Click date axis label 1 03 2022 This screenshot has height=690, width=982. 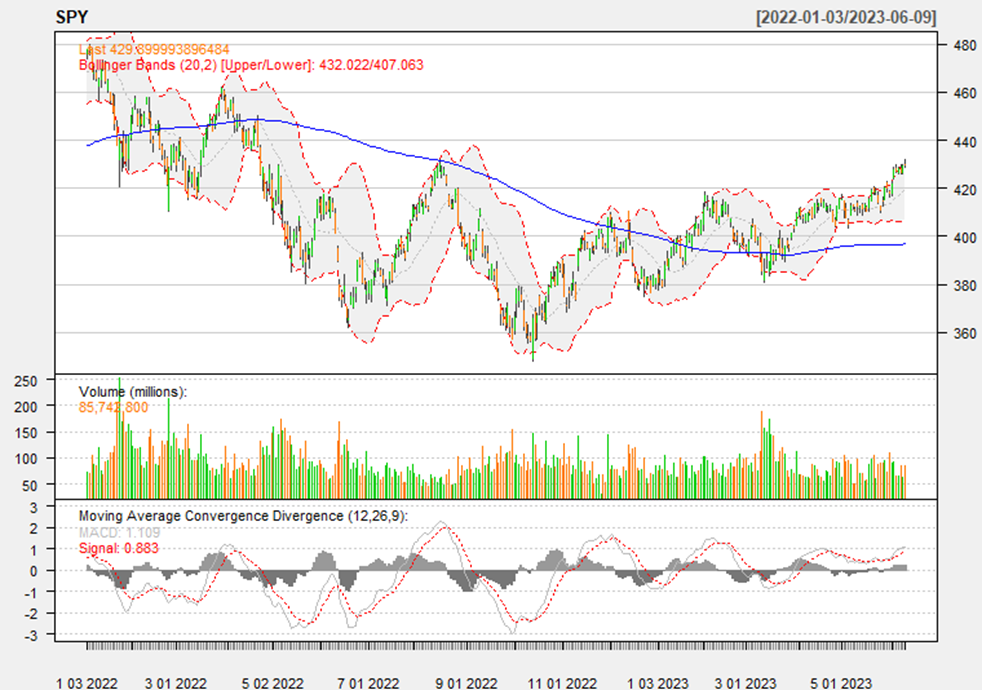point(87,682)
